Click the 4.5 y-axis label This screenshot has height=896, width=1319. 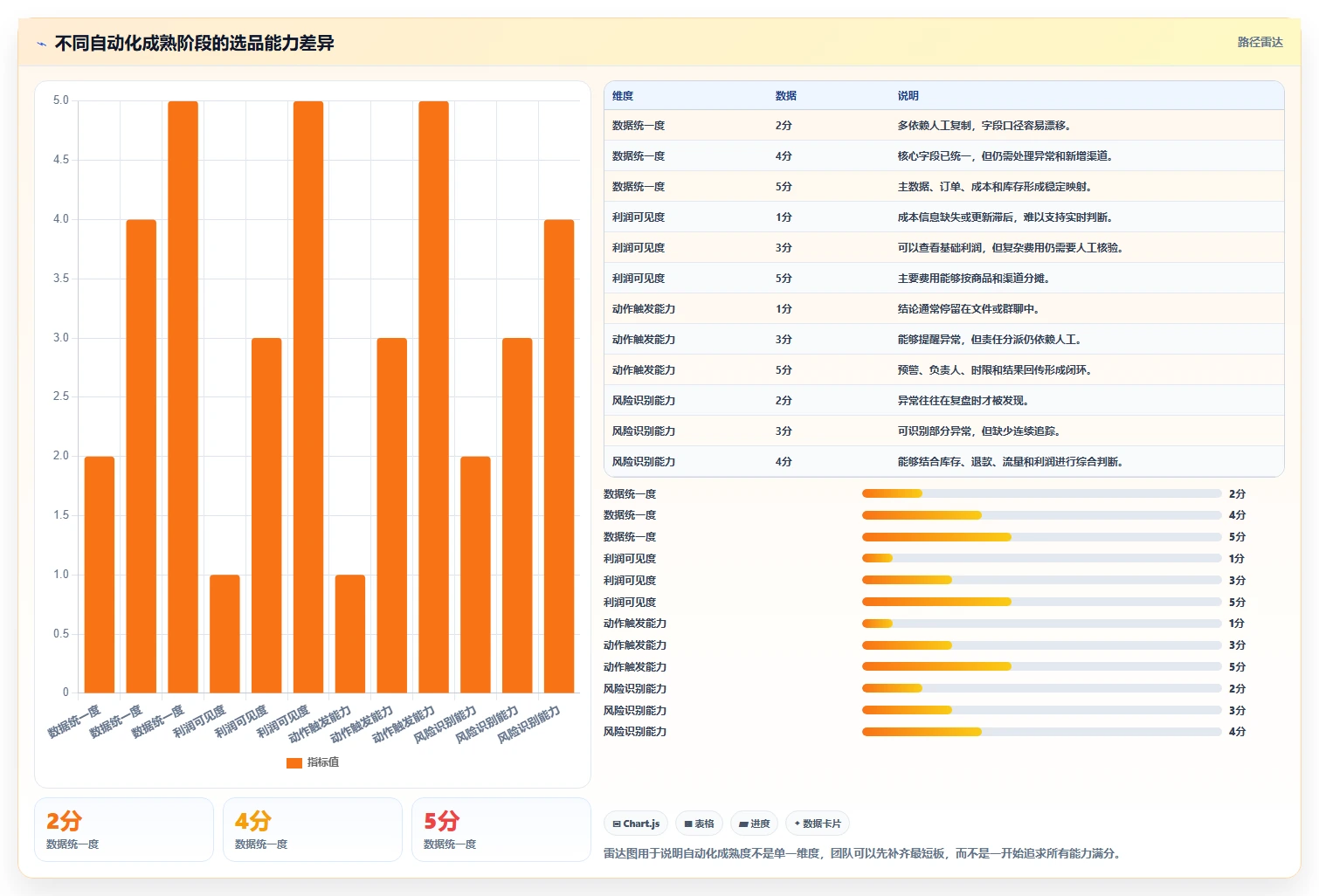coord(61,160)
